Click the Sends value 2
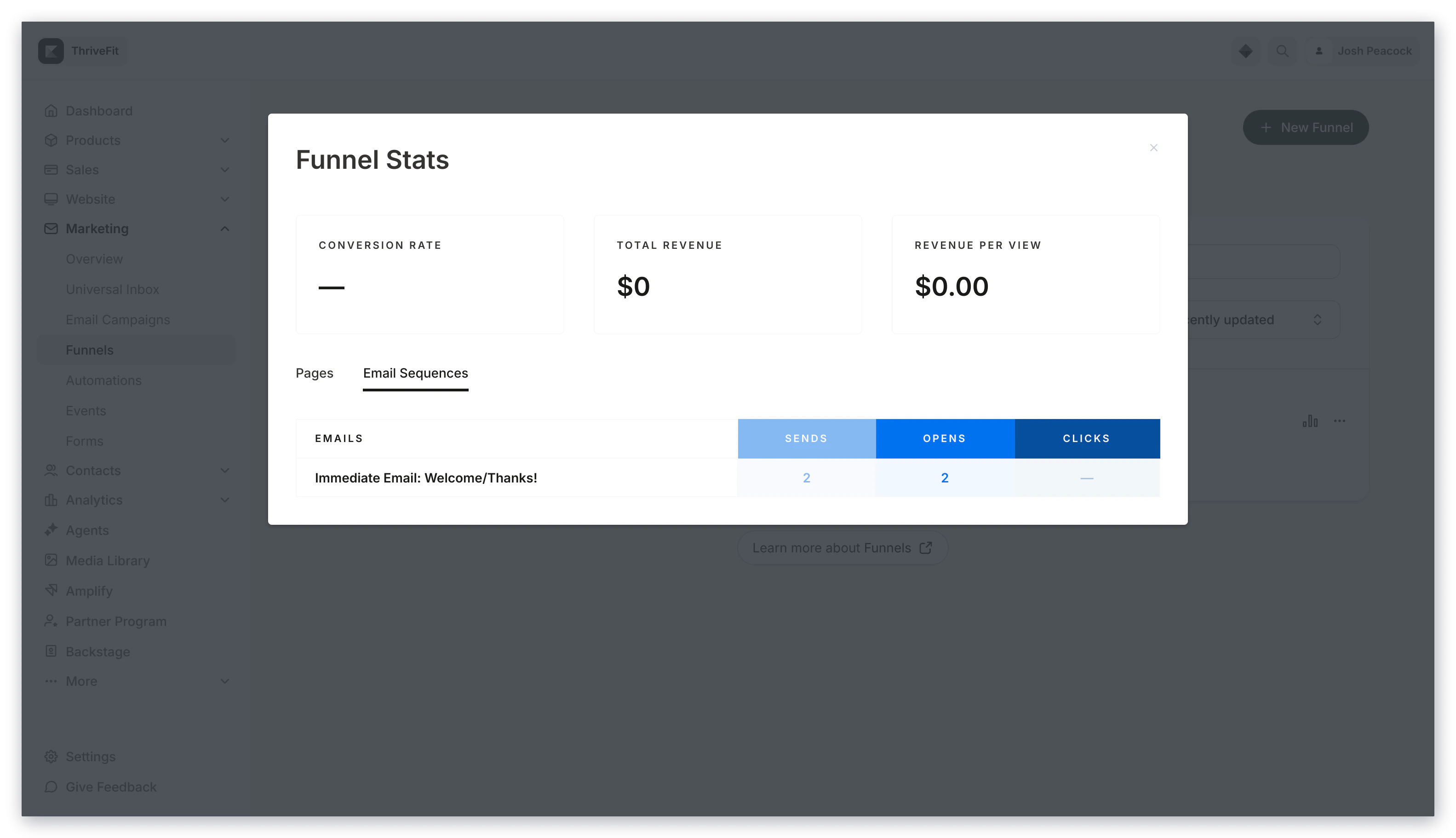This screenshot has height=838, width=1456. click(x=806, y=477)
